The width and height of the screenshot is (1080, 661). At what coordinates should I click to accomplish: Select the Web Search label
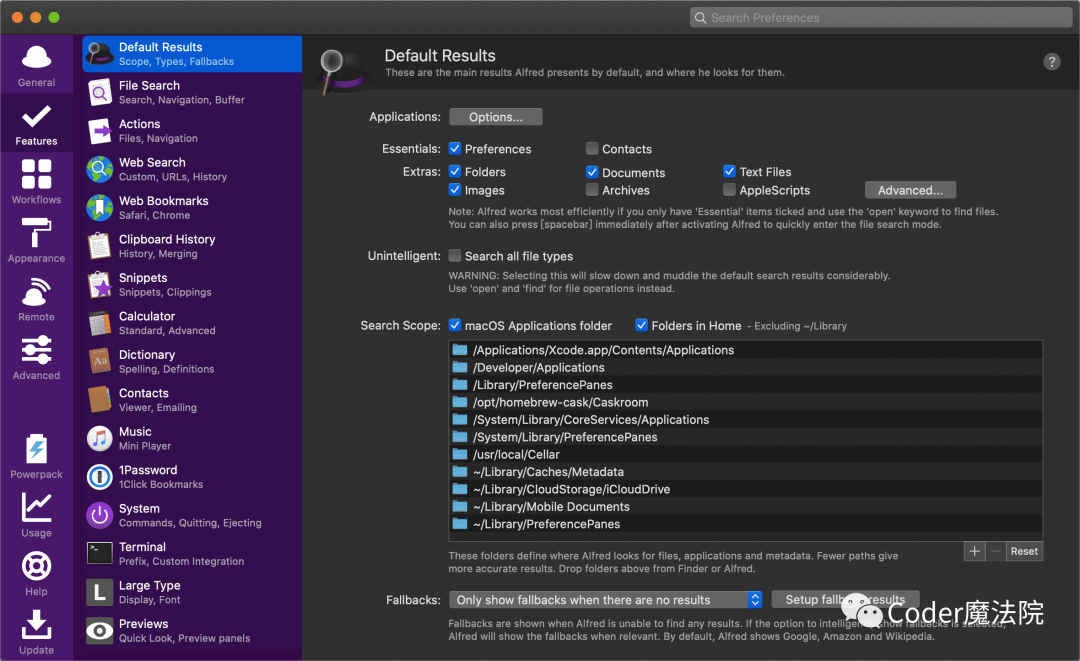[x=152, y=162]
